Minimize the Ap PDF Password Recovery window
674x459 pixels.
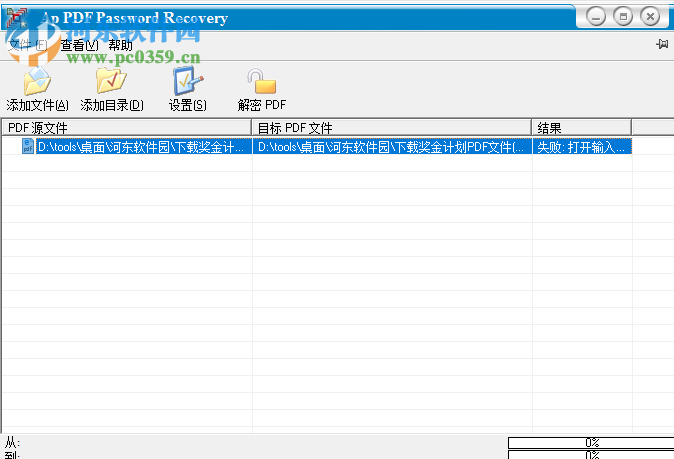596,17
